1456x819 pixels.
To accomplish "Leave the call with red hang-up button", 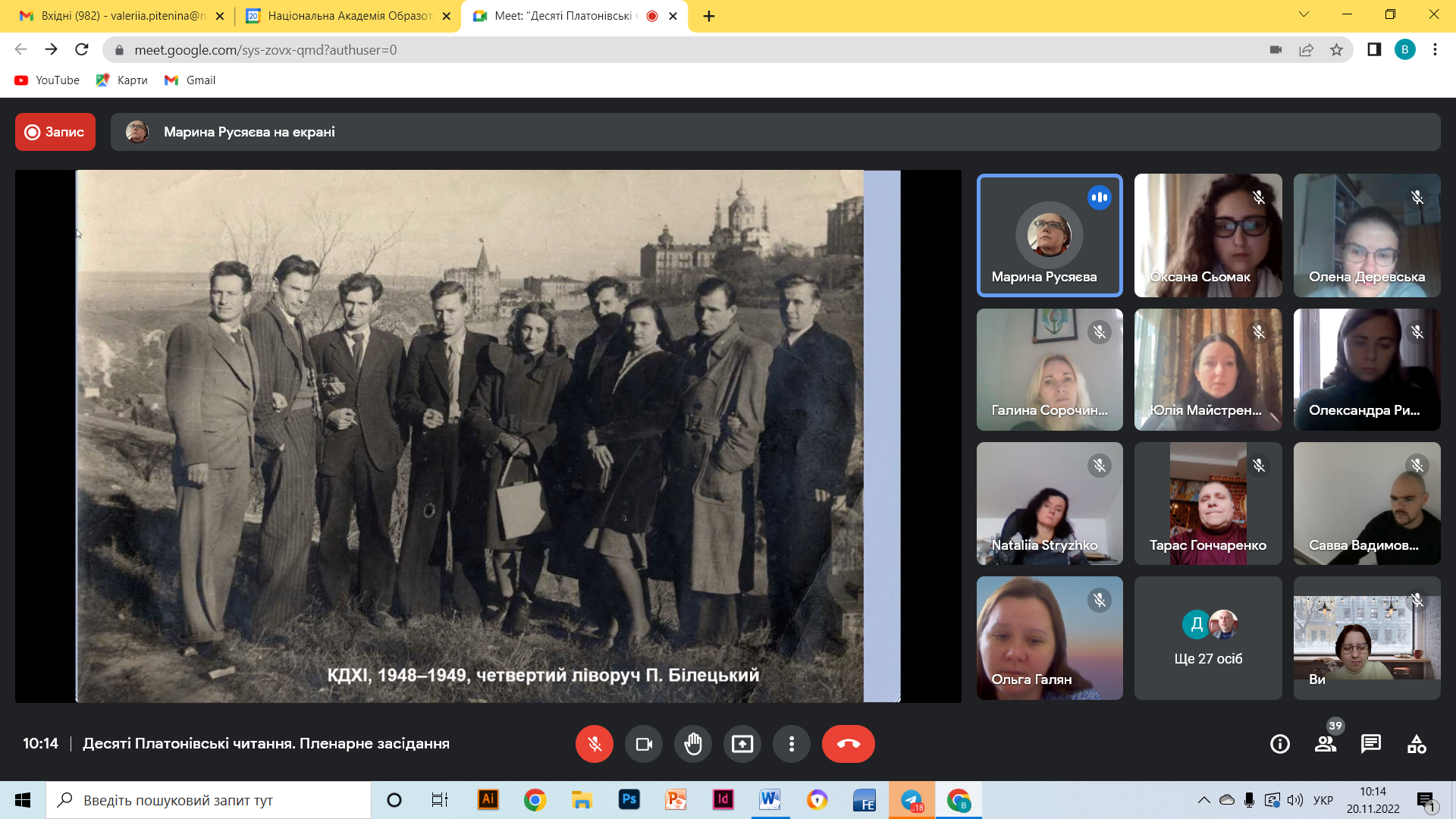I will tap(849, 744).
